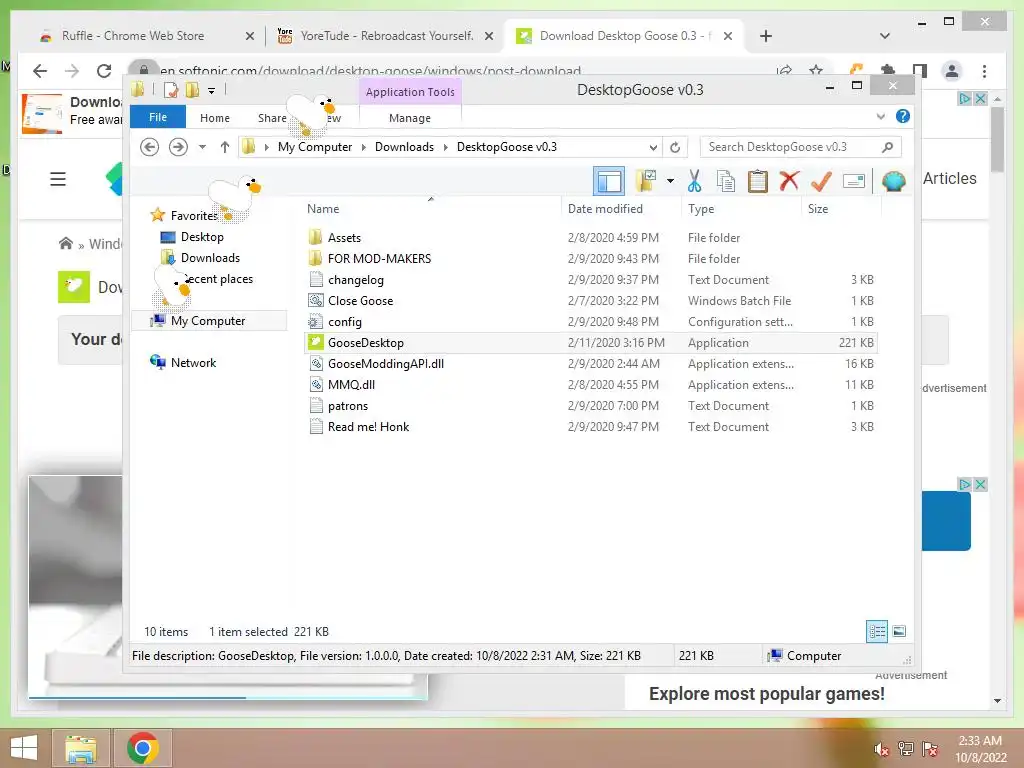This screenshot has width=1024, height=768.
Task: Sort files by Date modified column header
Action: point(605,209)
